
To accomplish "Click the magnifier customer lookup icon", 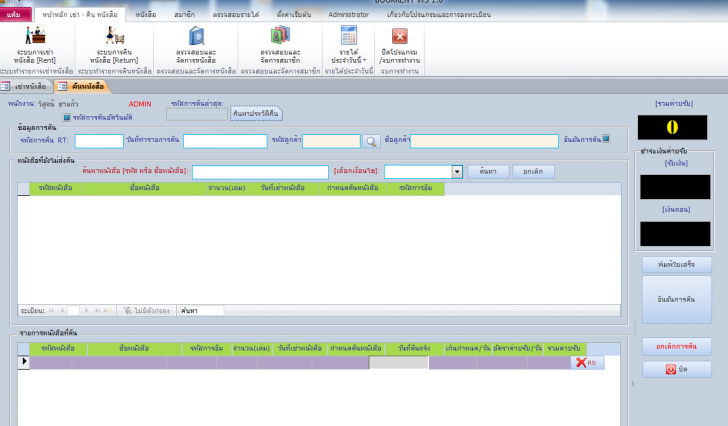I will [371, 142].
